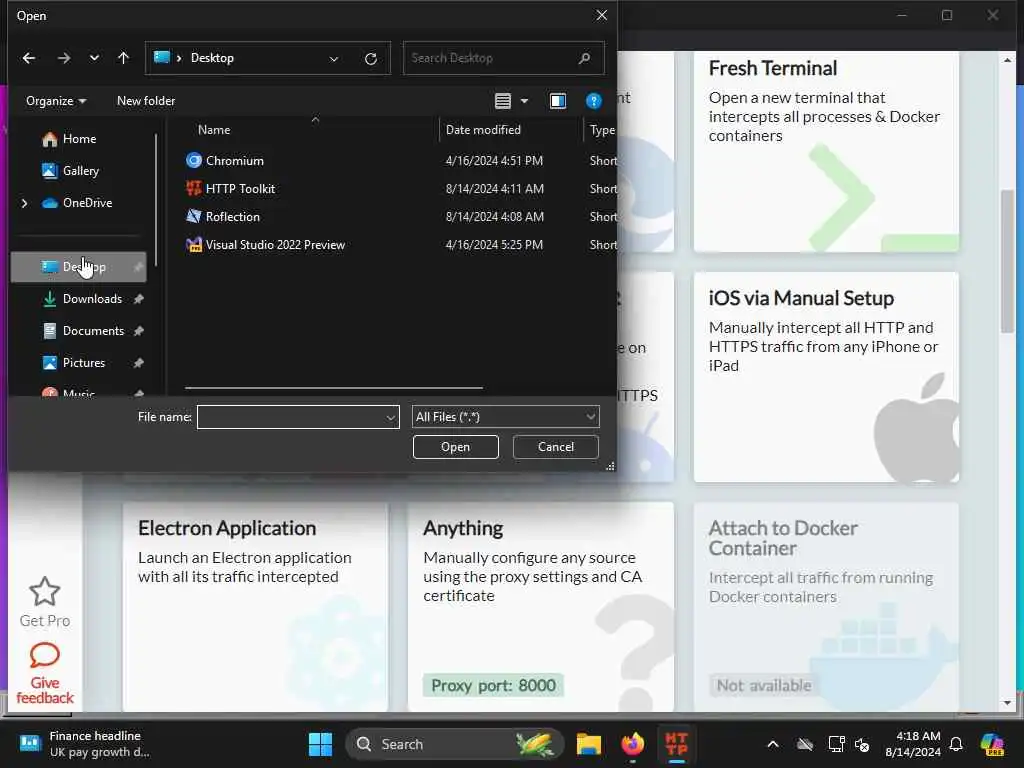Screen dimensions: 1024x768
Task: Open the Organize menu
Action: pos(56,101)
